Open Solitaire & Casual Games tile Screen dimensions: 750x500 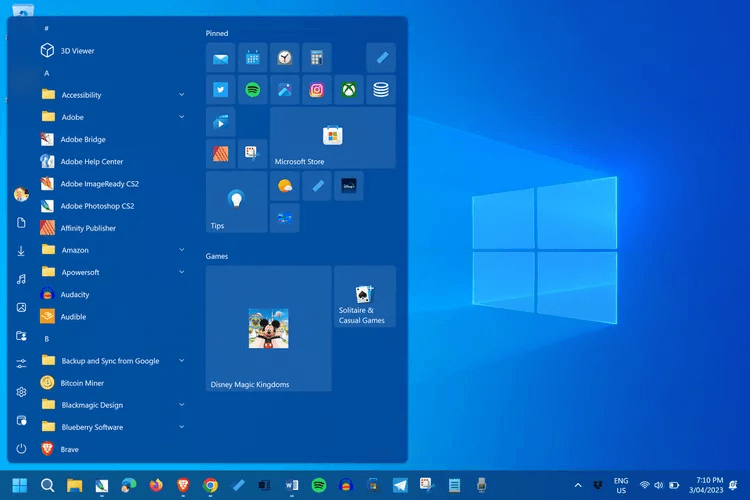click(365, 297)
